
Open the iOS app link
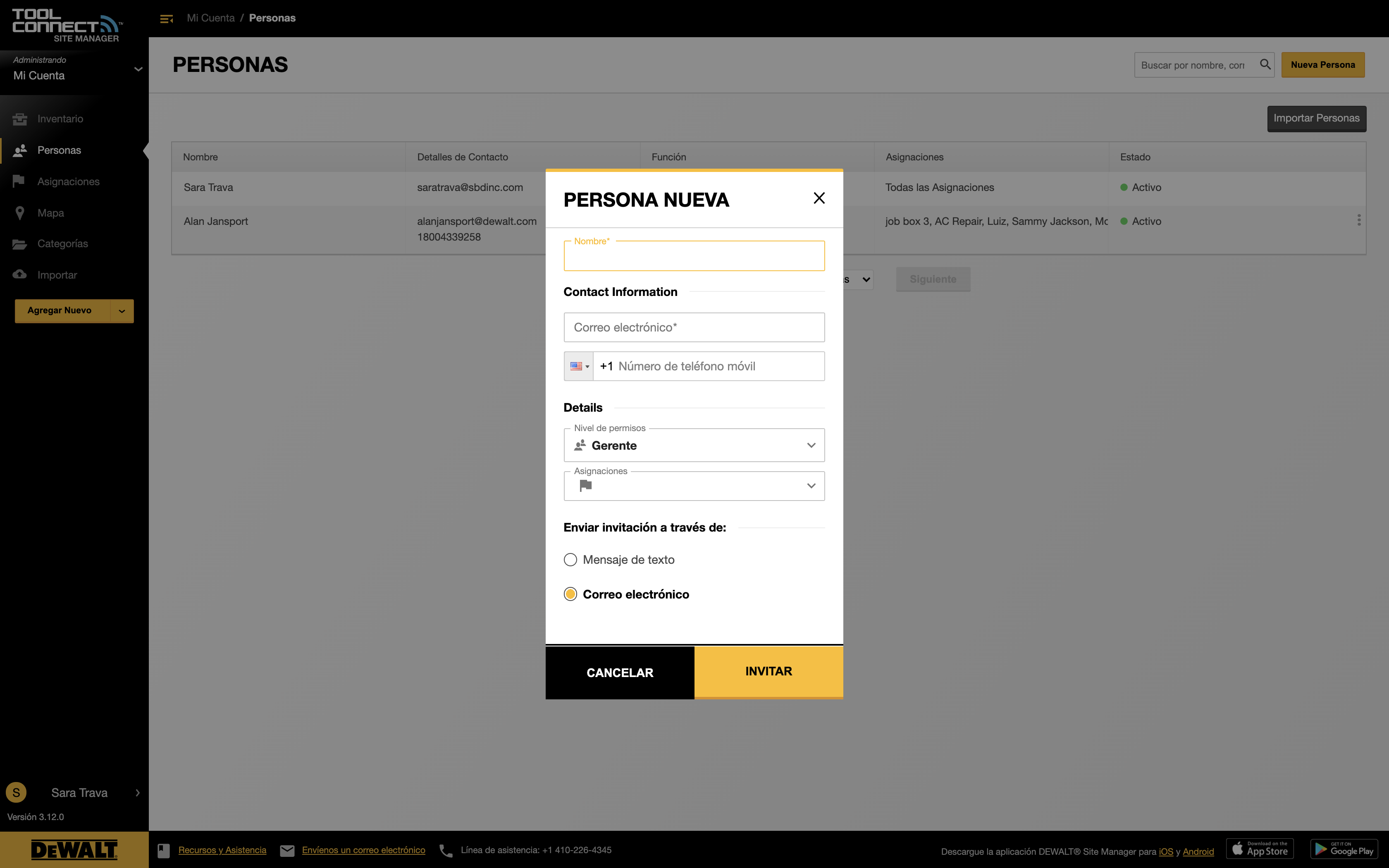coord(1166,851)
